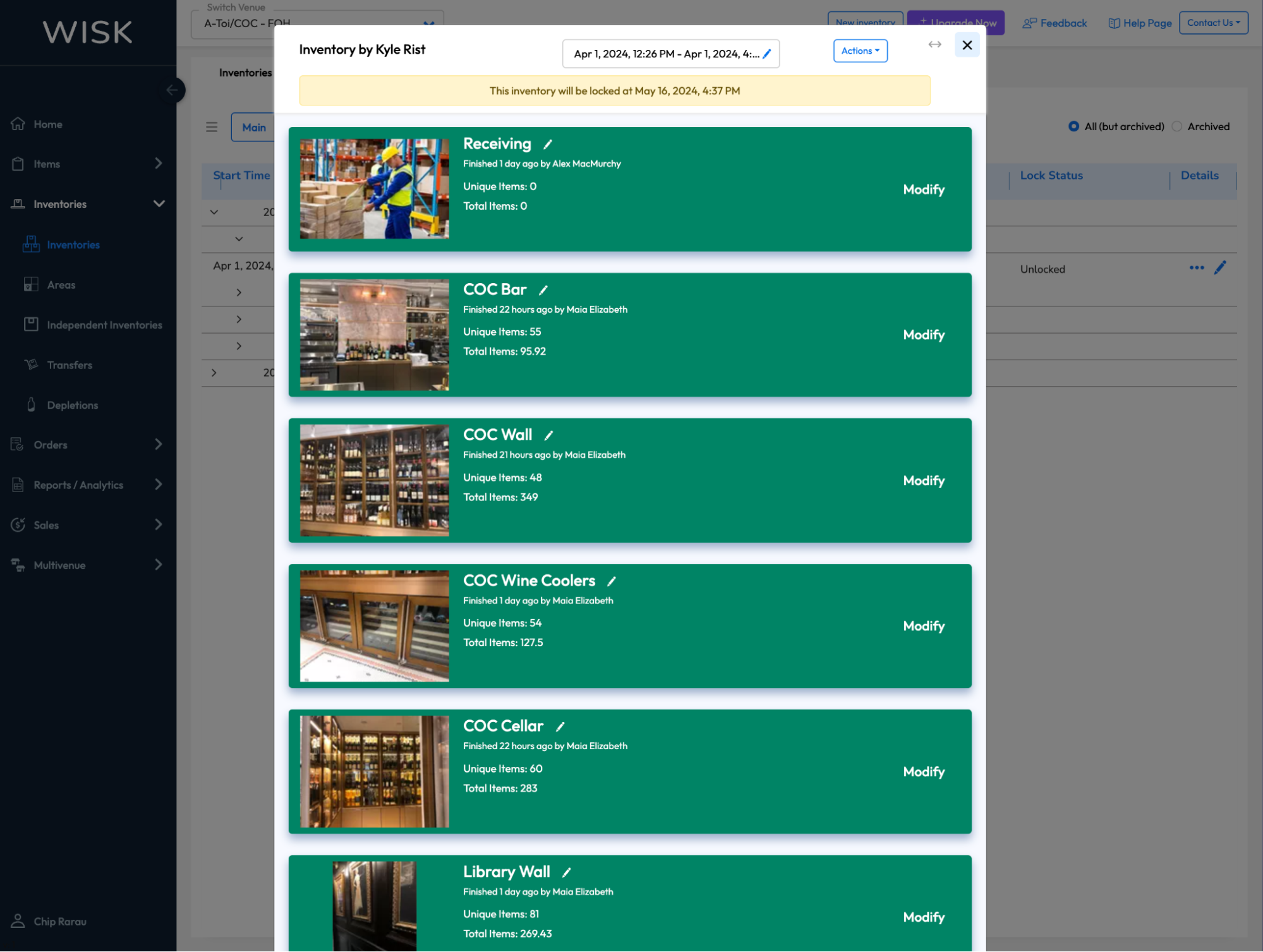Click Modify on the COC Wall area
Screen dimensions: 1263x952
(923, 480)
